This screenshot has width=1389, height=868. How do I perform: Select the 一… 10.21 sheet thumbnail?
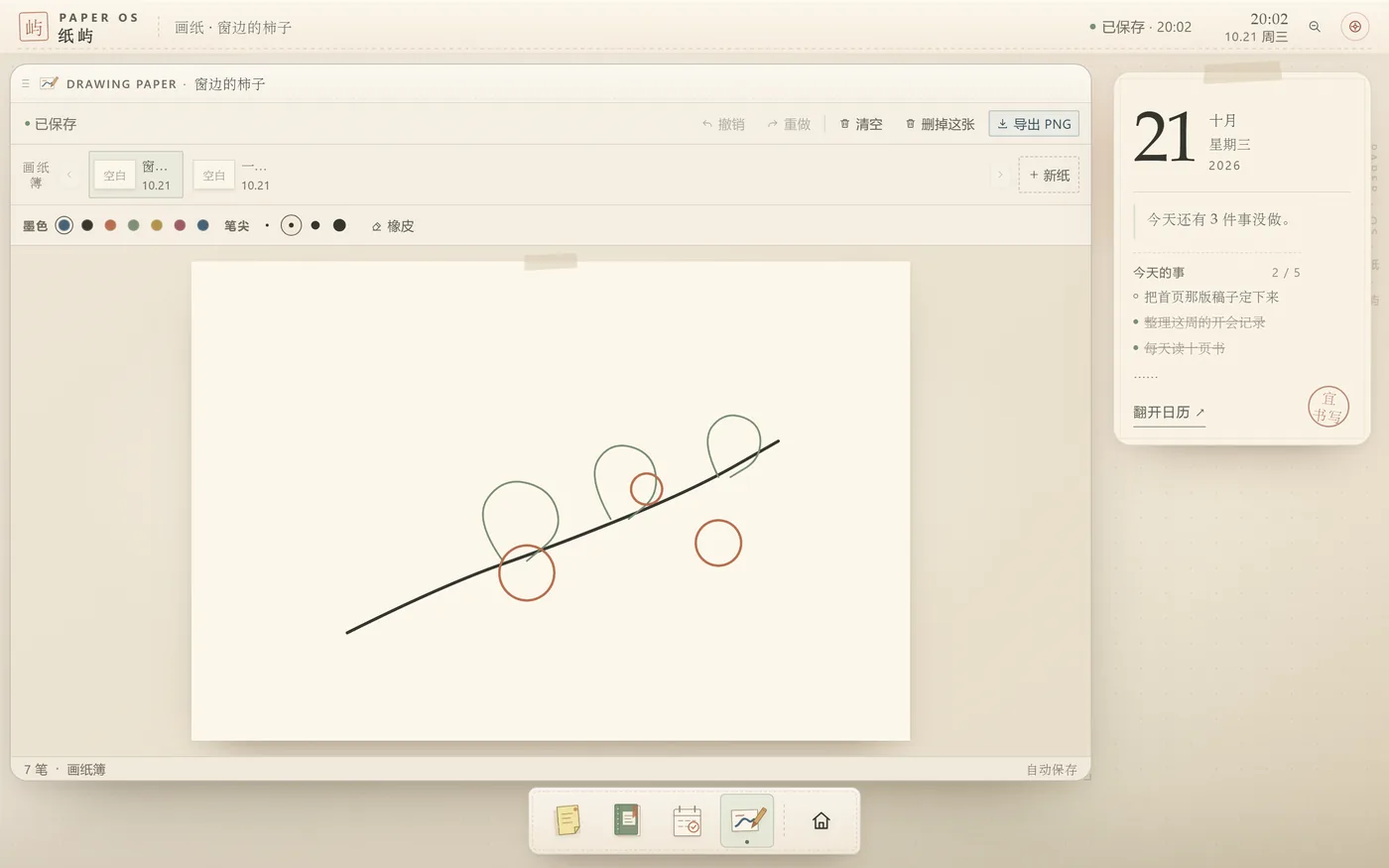point(235,176)
